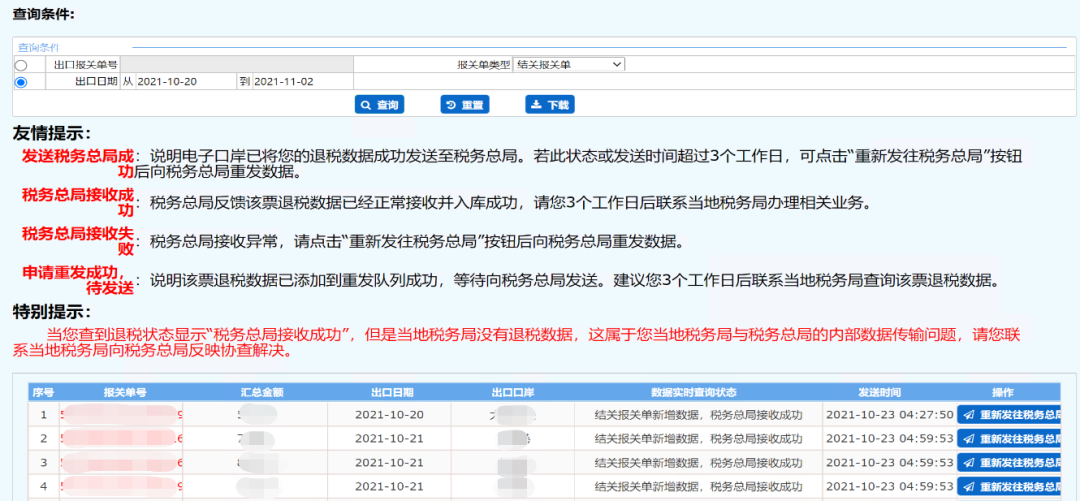Click the 查询条件 bold heading
Screen dimensions: 1080x501
[x=44, y=14]
